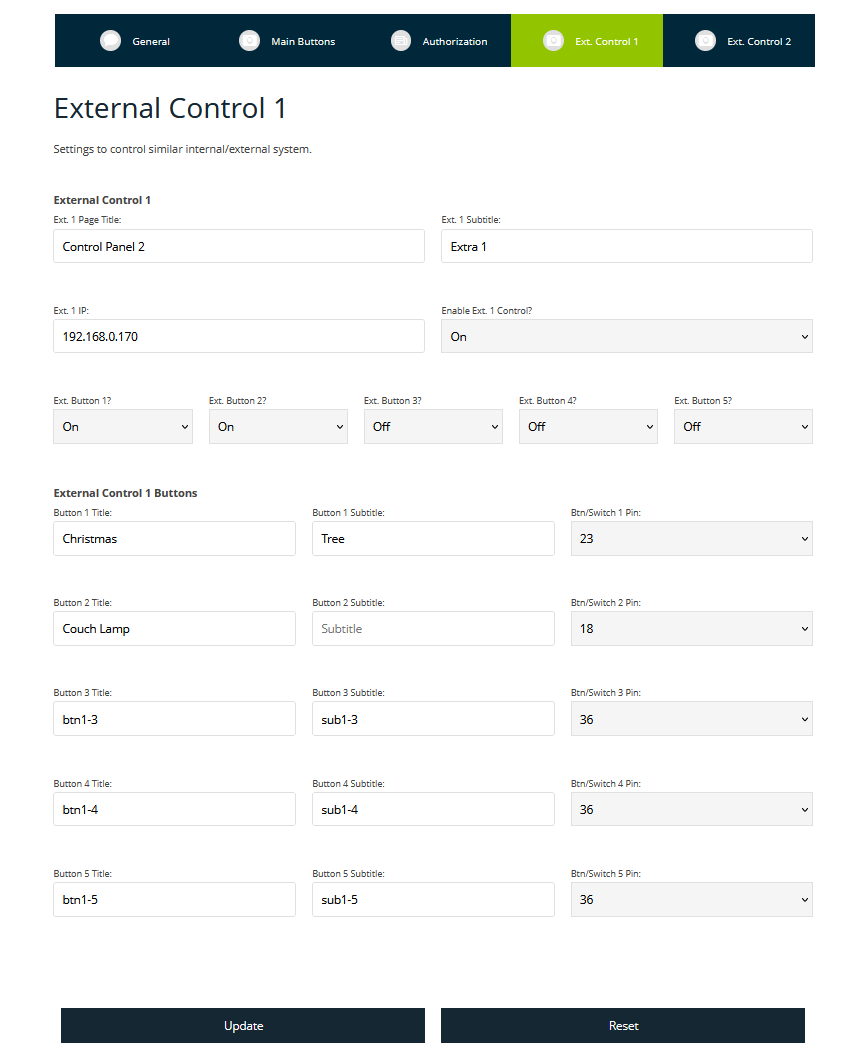Viewport: 856px width, 1063px height.
Task: Click the Main Buttons tab icon
Action: 249,41
